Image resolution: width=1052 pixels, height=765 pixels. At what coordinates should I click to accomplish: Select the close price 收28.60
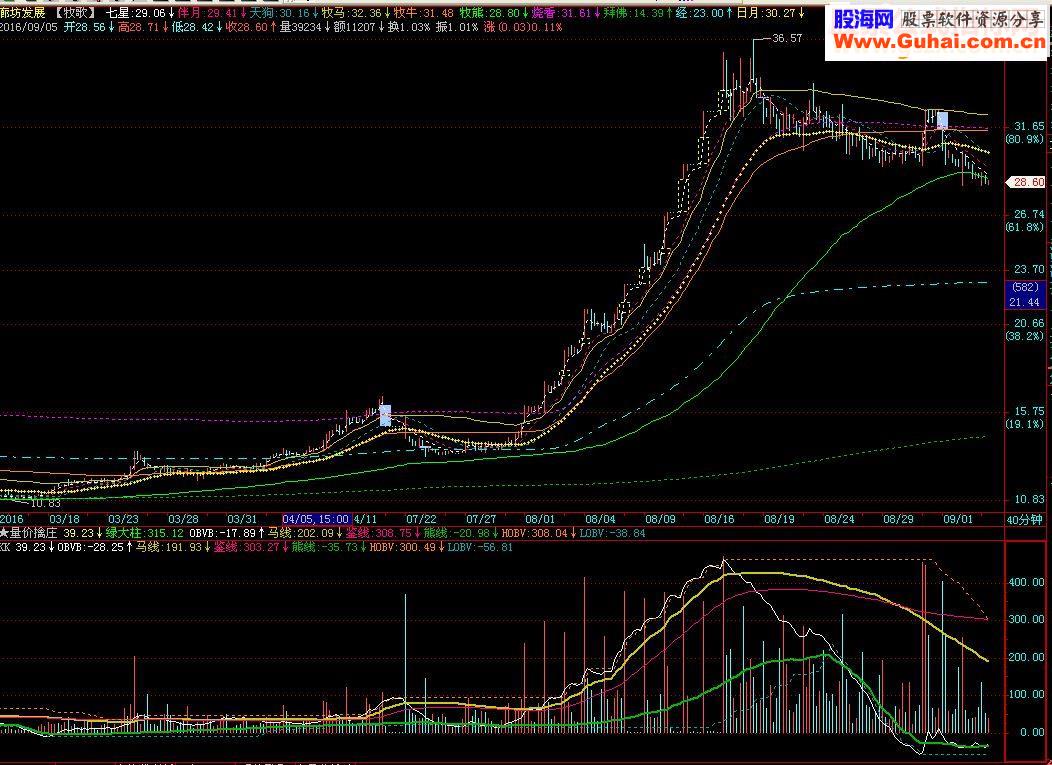246,27
